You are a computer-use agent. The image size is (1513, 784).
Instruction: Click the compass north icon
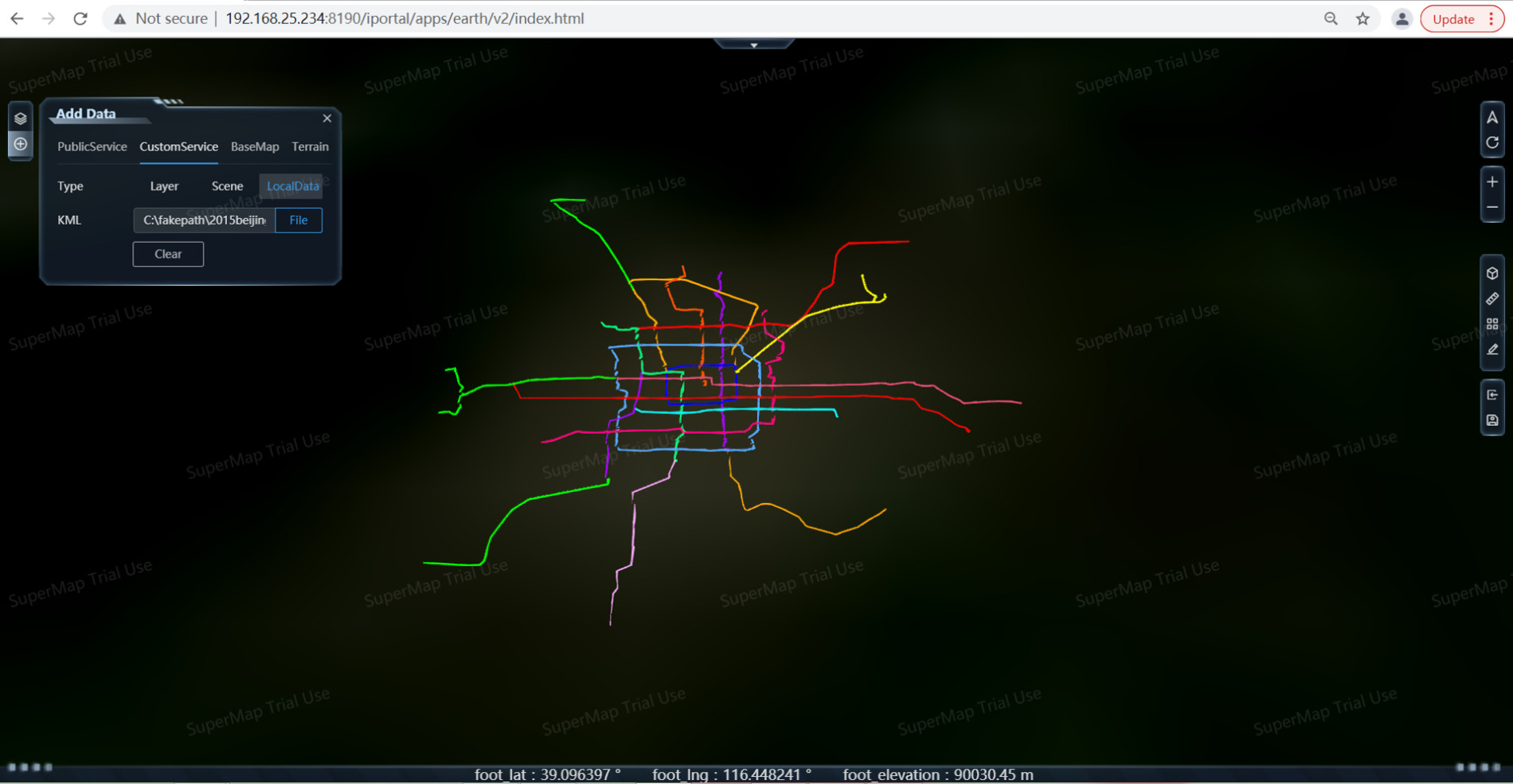pos(1492,118)
